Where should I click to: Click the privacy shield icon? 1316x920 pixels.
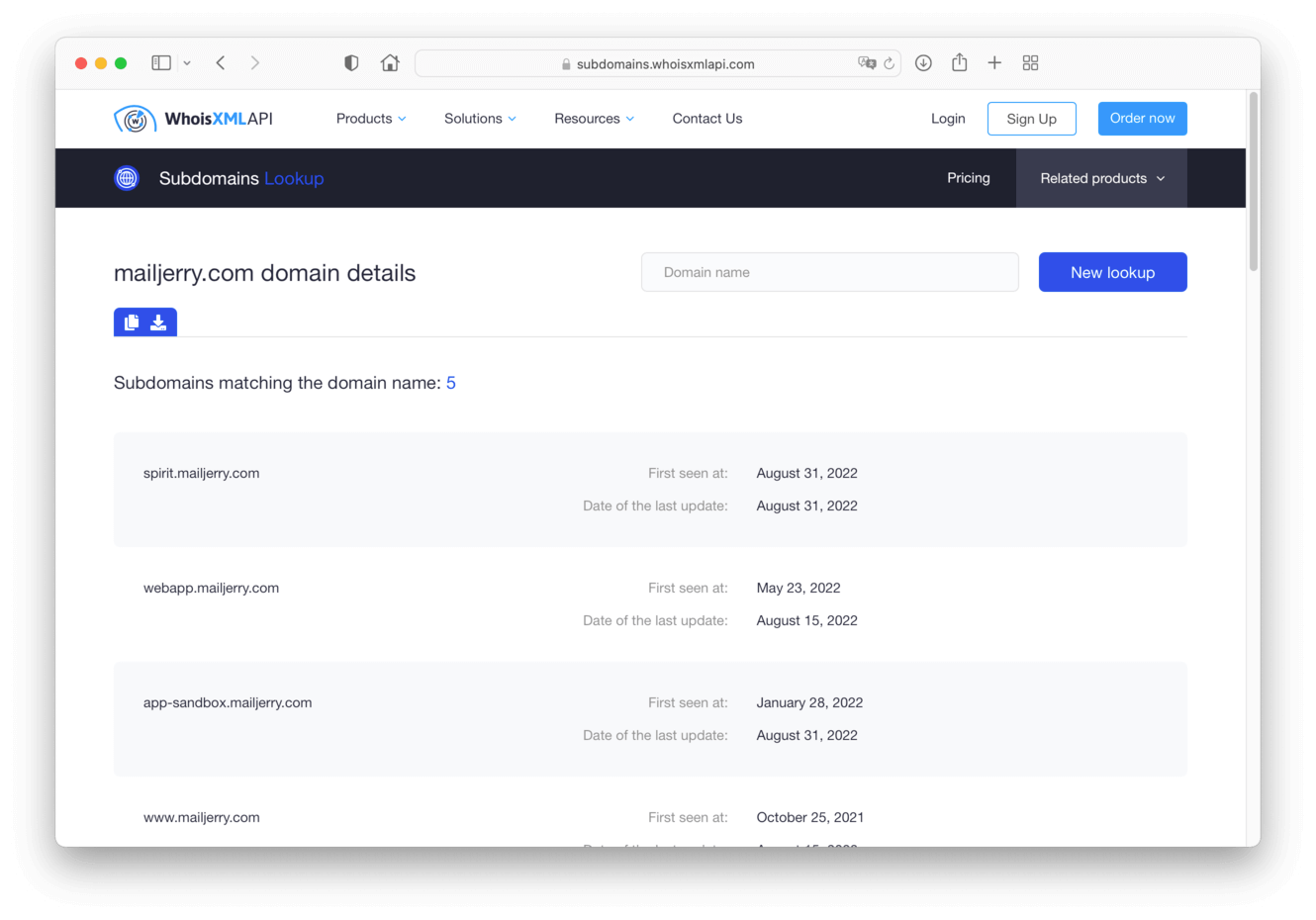351,63
